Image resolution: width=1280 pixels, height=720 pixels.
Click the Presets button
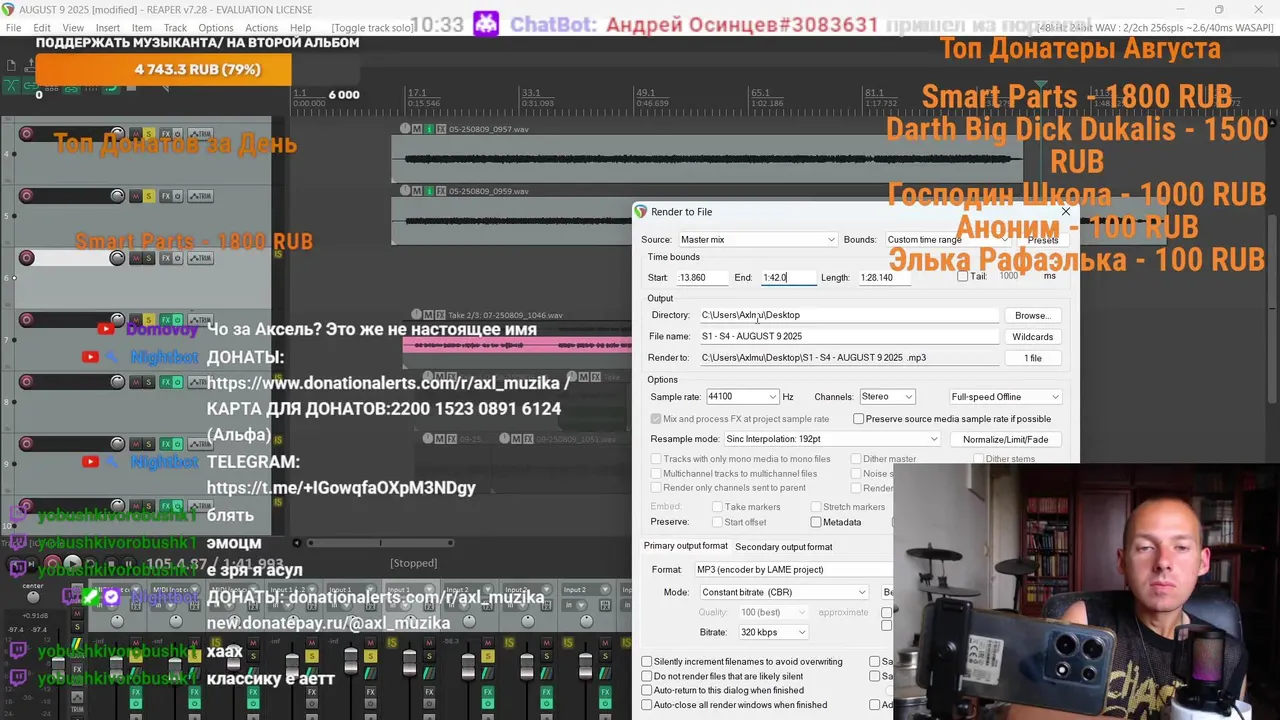(1042, 240)
